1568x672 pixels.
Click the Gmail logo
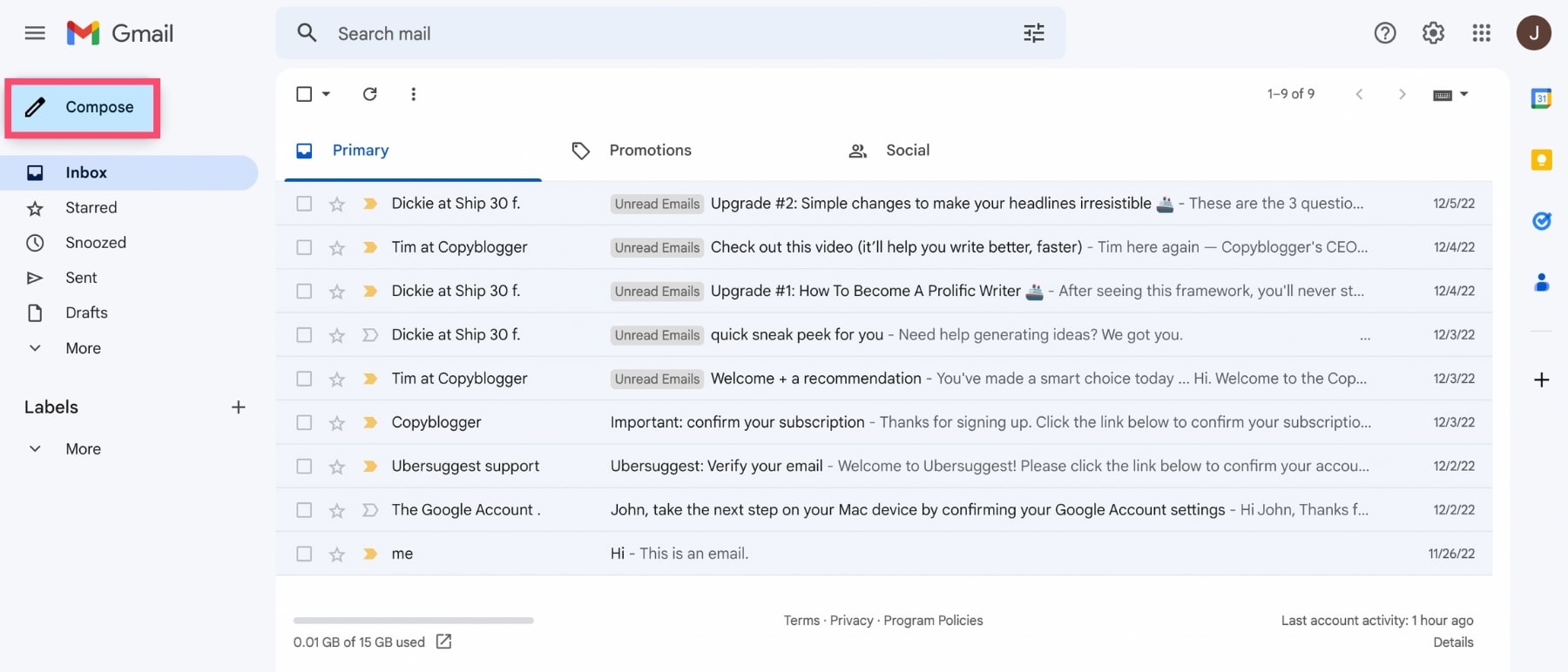120,33
